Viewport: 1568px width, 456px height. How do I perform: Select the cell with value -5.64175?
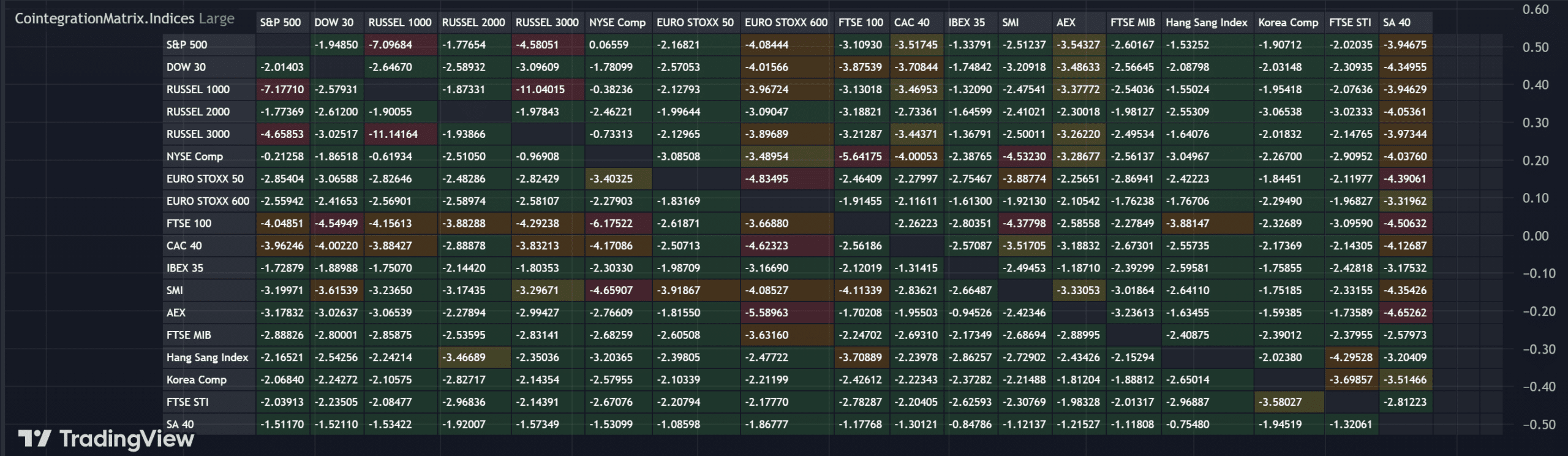[860, 156]
